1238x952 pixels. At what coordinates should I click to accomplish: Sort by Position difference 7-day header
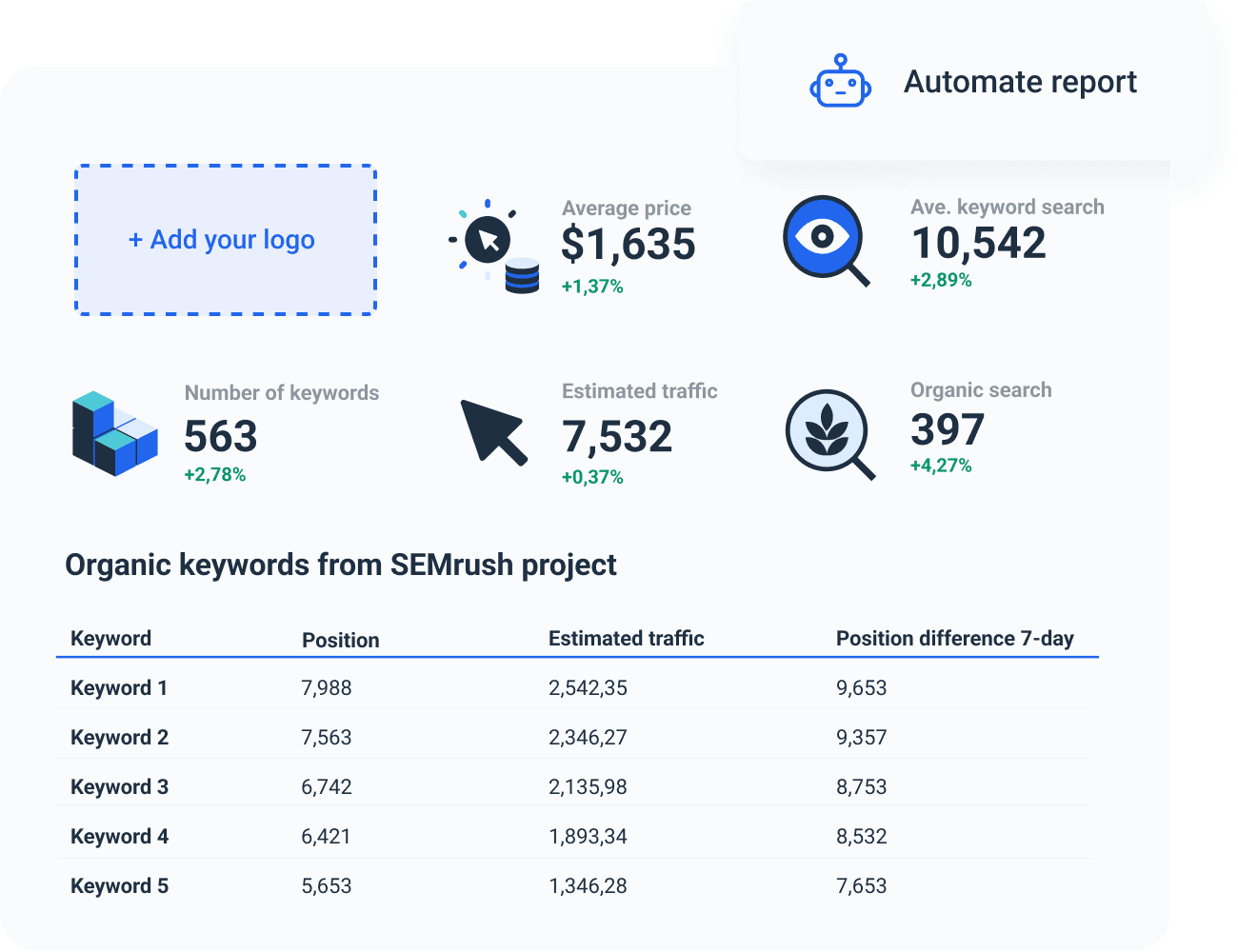tap(954, 638)
